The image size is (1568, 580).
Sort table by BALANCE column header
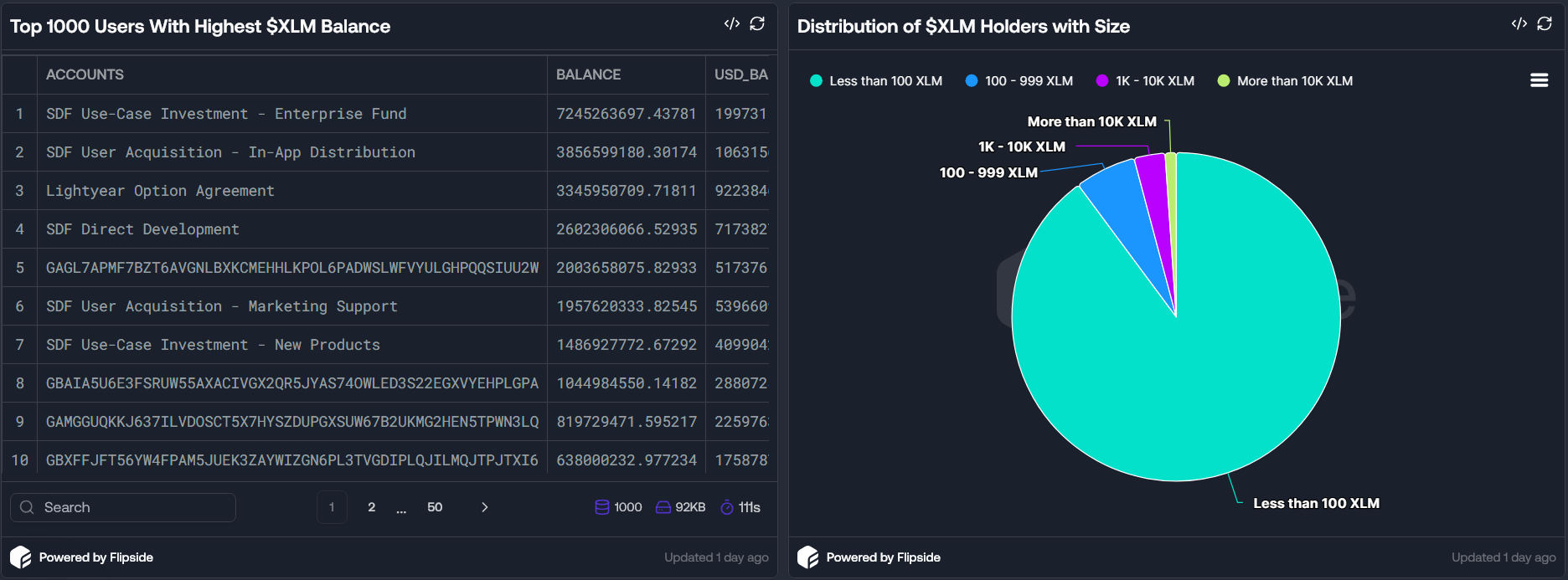[589, 74]
